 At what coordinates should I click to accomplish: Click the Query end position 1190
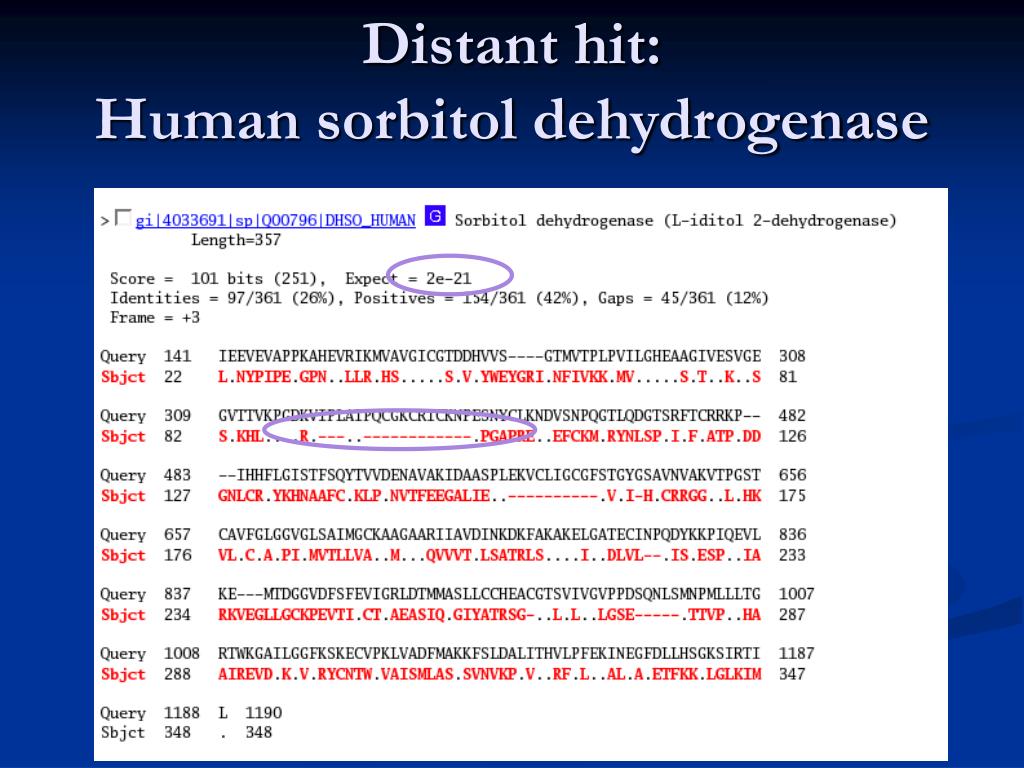tap(263, 712)
